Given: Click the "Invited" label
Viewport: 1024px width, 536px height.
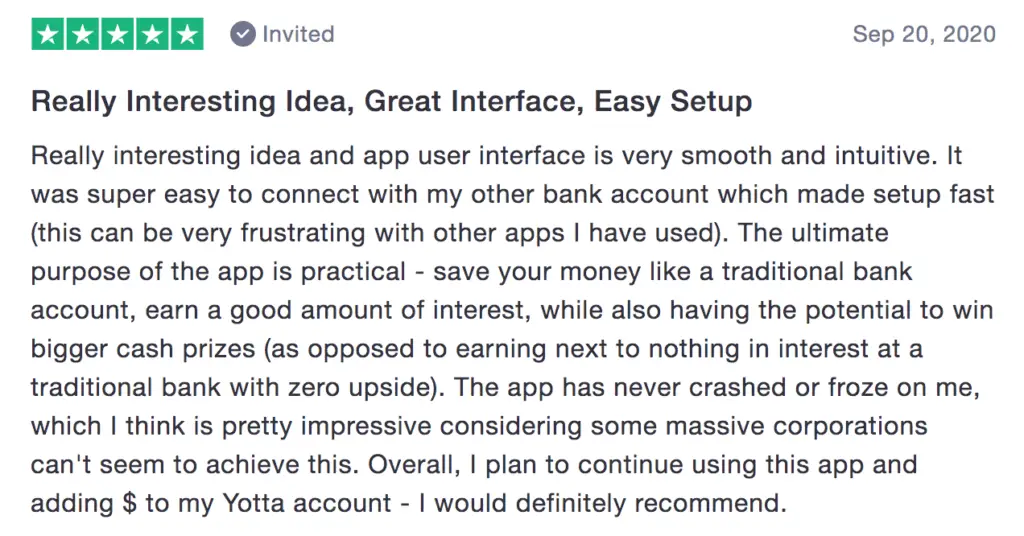Looking at the screenshot, I should click(x=298, y=34).
